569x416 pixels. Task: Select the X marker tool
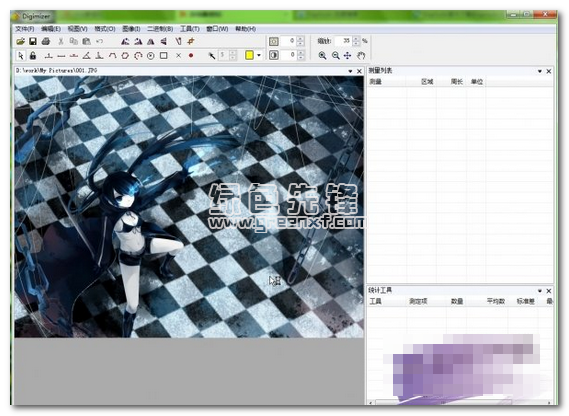coord(178,56)
